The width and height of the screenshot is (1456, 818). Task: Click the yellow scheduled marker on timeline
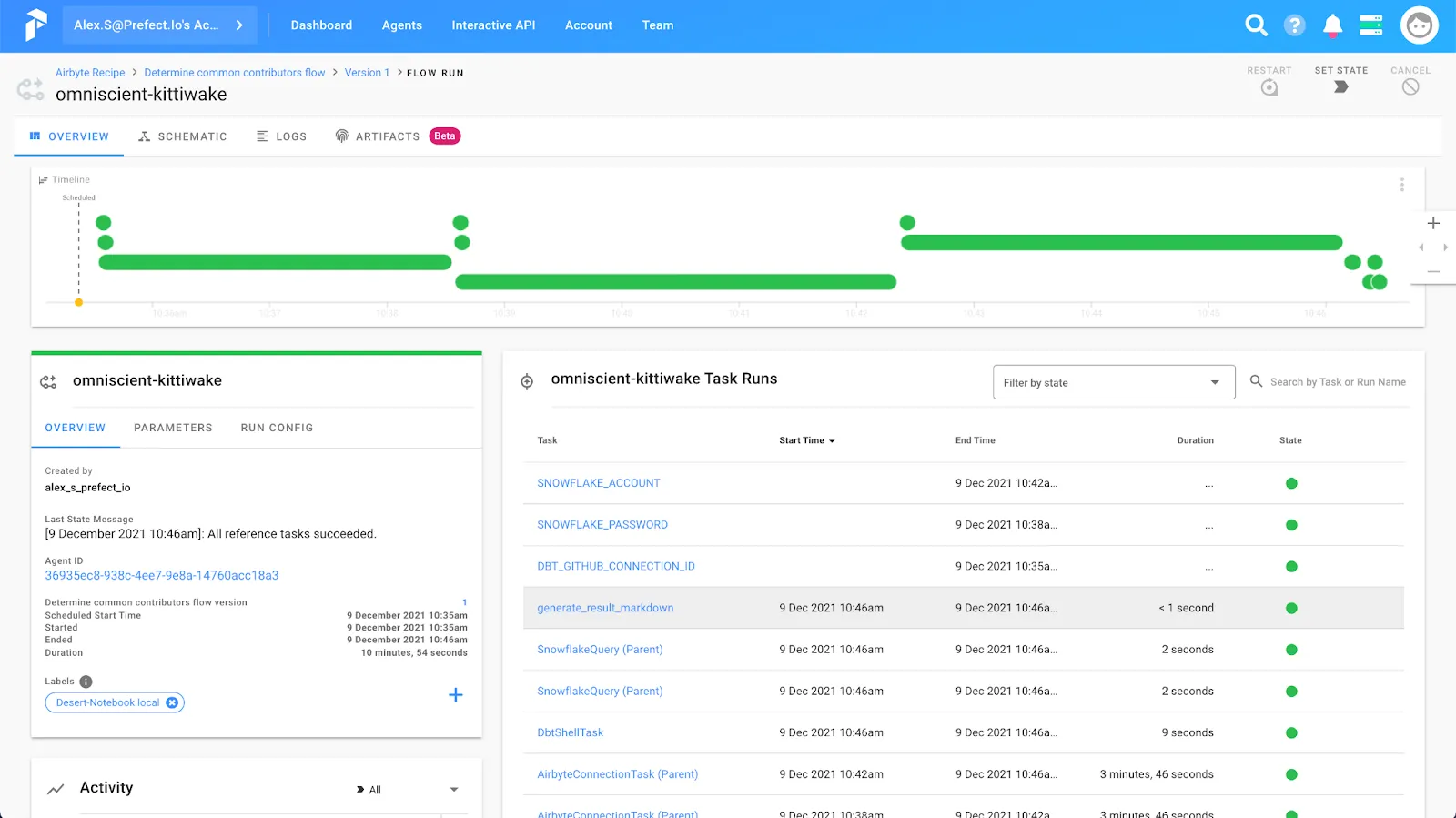79,302
